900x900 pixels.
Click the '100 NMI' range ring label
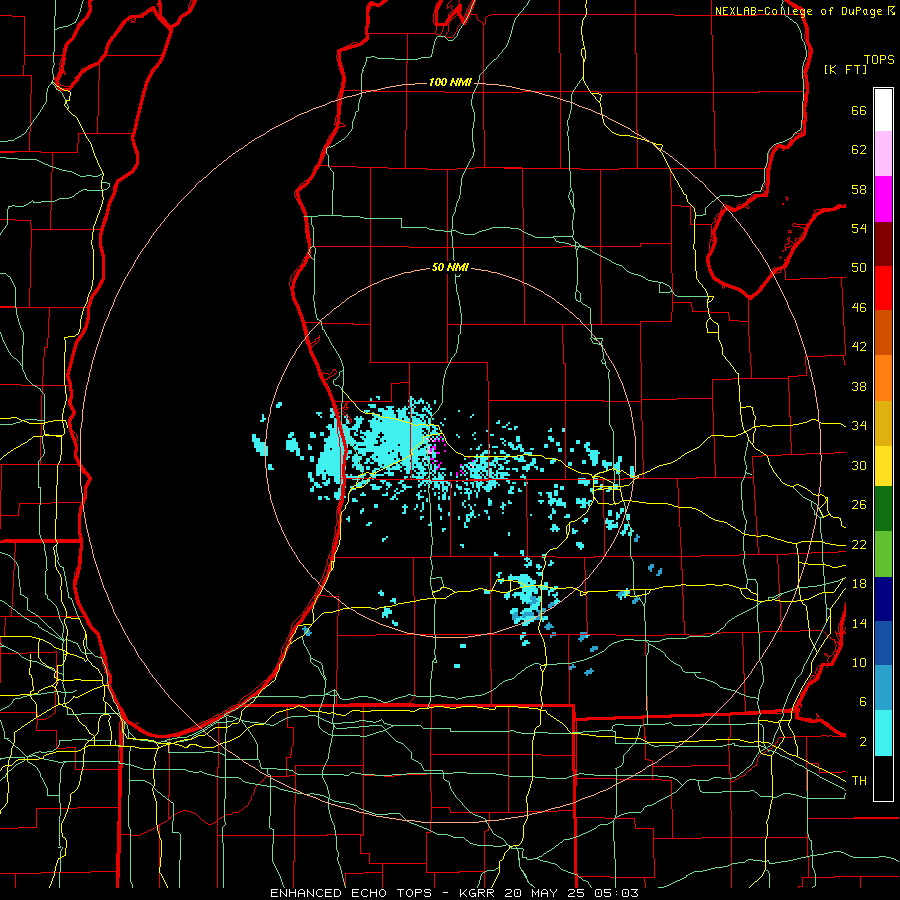click(450, 83)
